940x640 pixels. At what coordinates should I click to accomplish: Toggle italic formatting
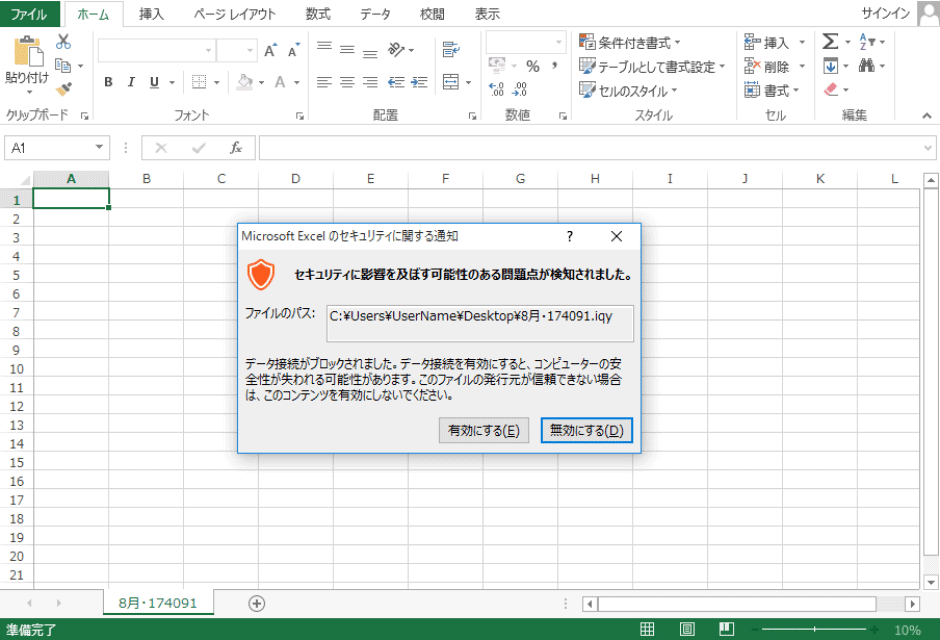point(131,82)
